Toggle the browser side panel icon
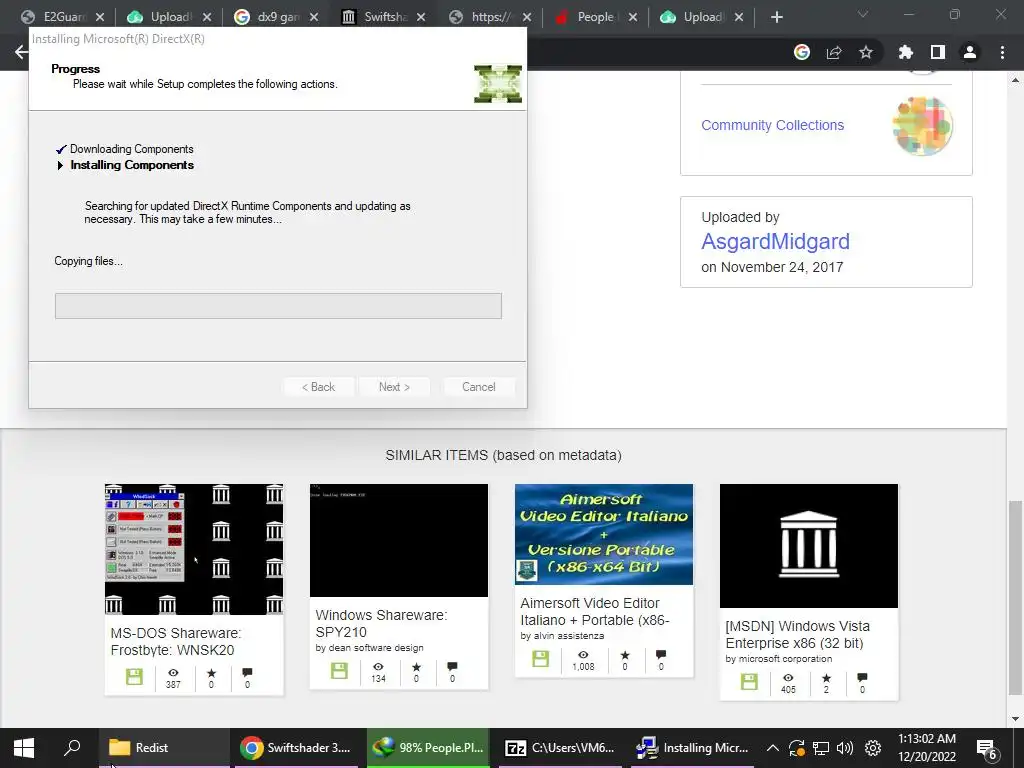Screen dimensions: 1024x768 pos(938,52)
